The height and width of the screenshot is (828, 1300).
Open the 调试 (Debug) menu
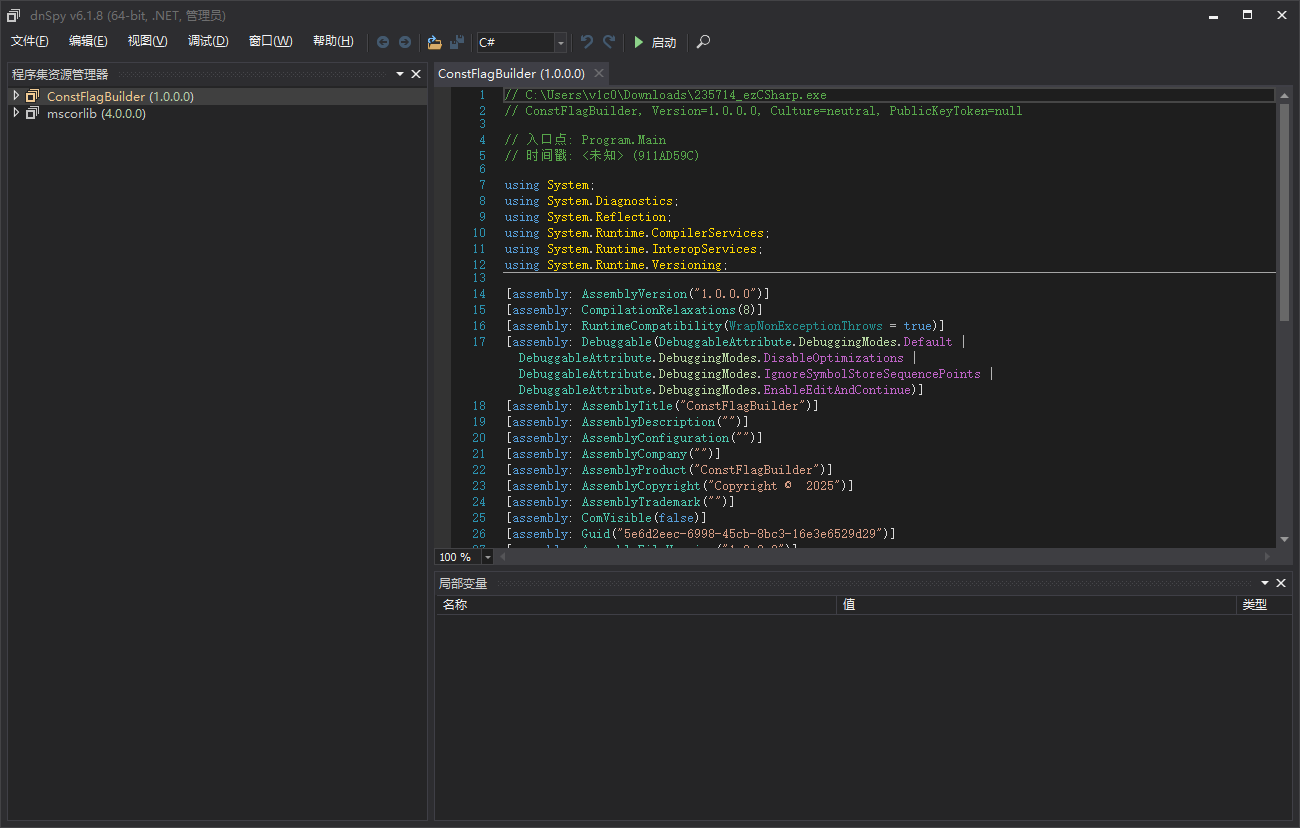click(x=207, y=41)
